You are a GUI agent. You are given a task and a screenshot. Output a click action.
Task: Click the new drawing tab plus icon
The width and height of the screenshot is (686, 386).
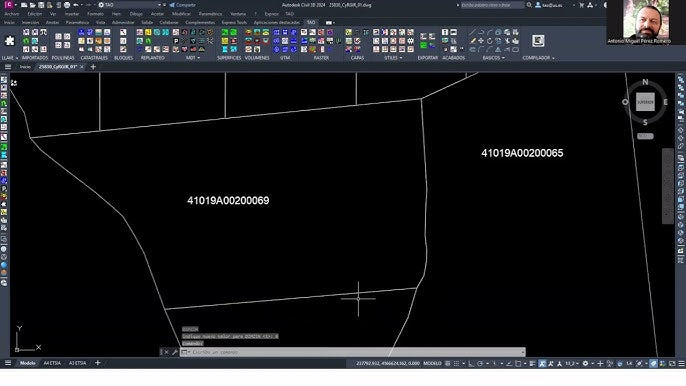point(93,67)
